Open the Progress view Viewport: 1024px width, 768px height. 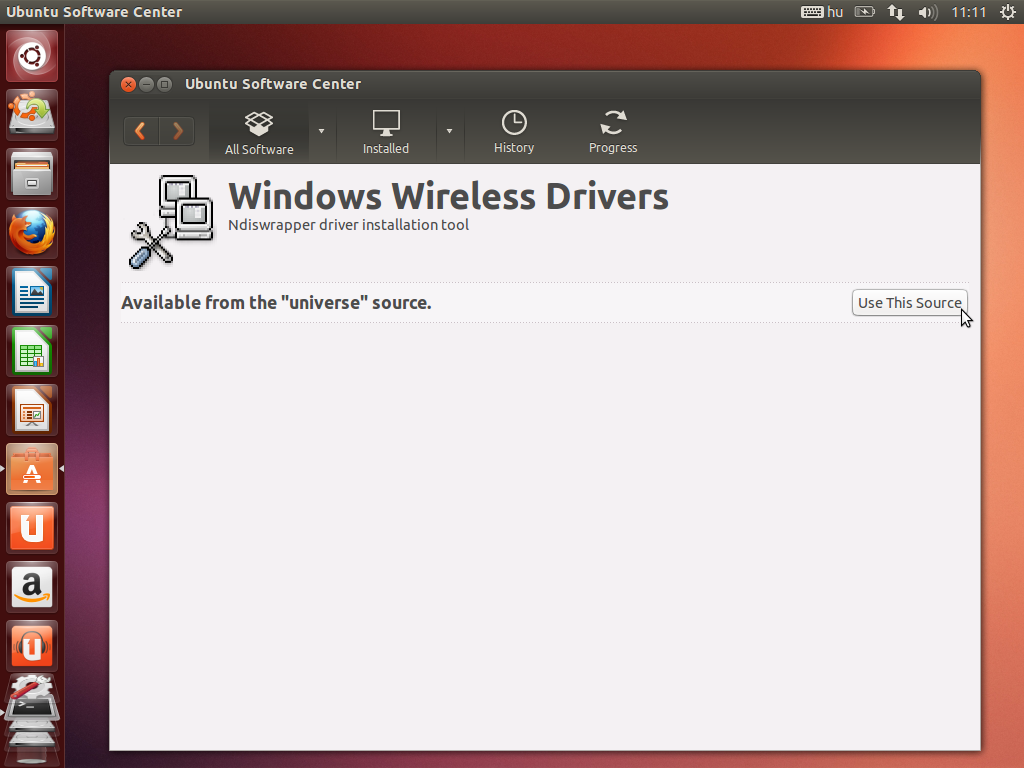tap(613, 133)
